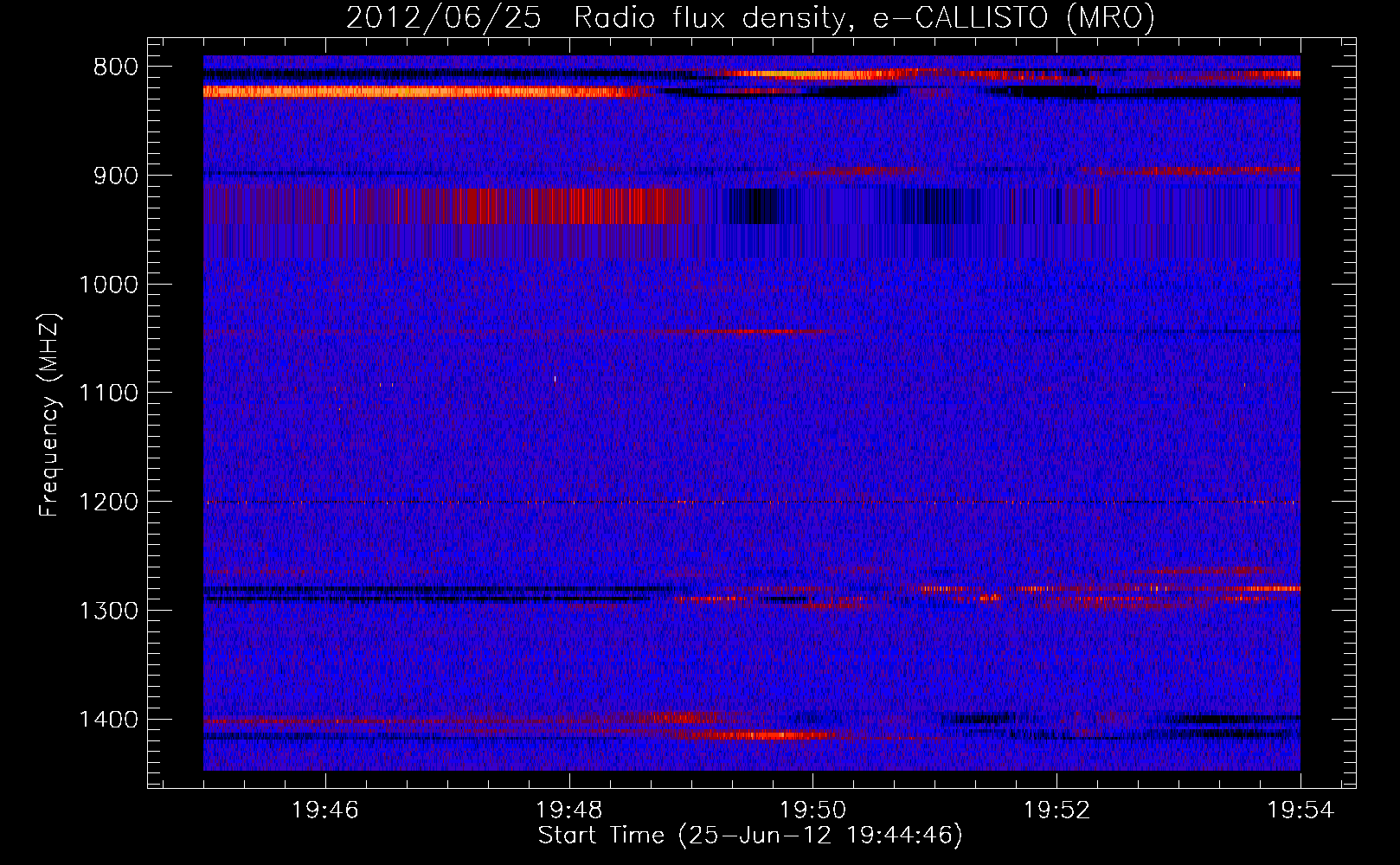Image resolution: width=1400 pixels, height=865 pixels.
Task: Click the 19:46 time tick label
Action: [325, 811]
